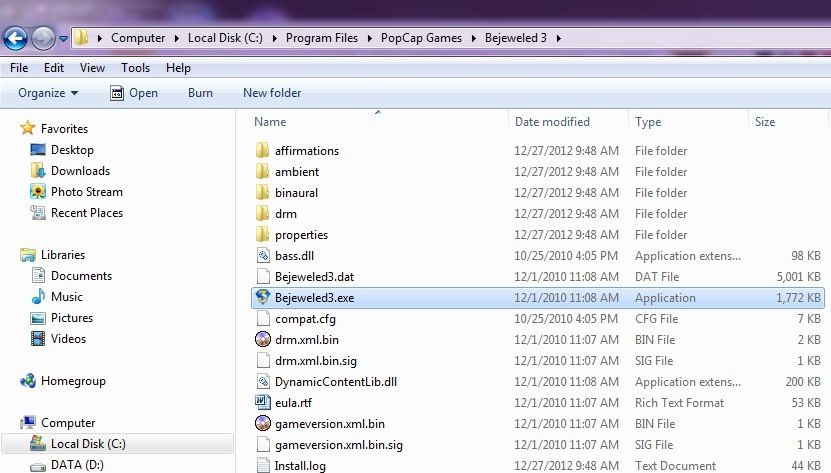This screenshot has width=831, height=473.
Task: Select the affirmations folder icon
Action: pos(262,150)
